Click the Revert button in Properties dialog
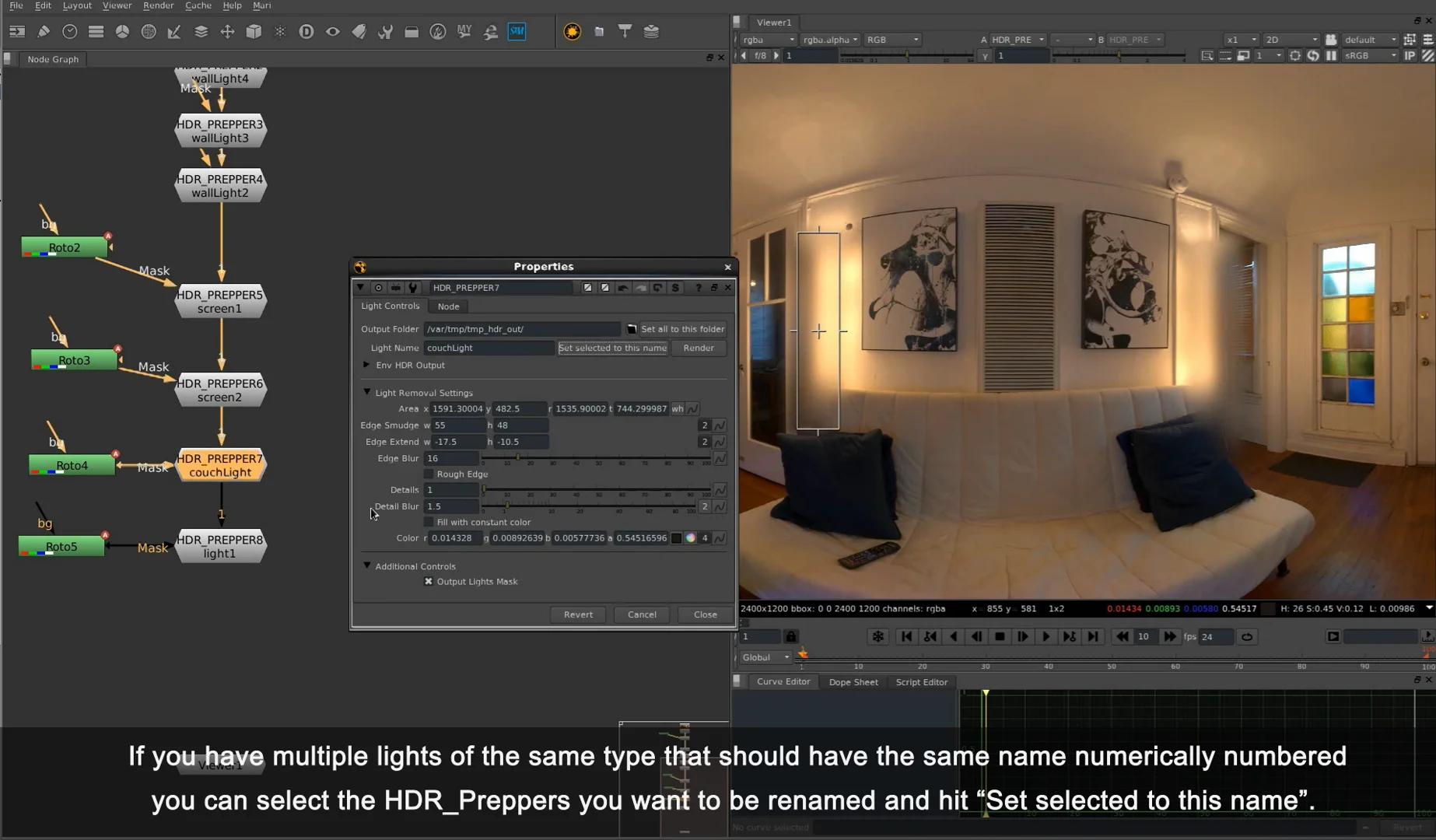The height and width of the screenshot is (840, 1436). [x=578, y=614]
